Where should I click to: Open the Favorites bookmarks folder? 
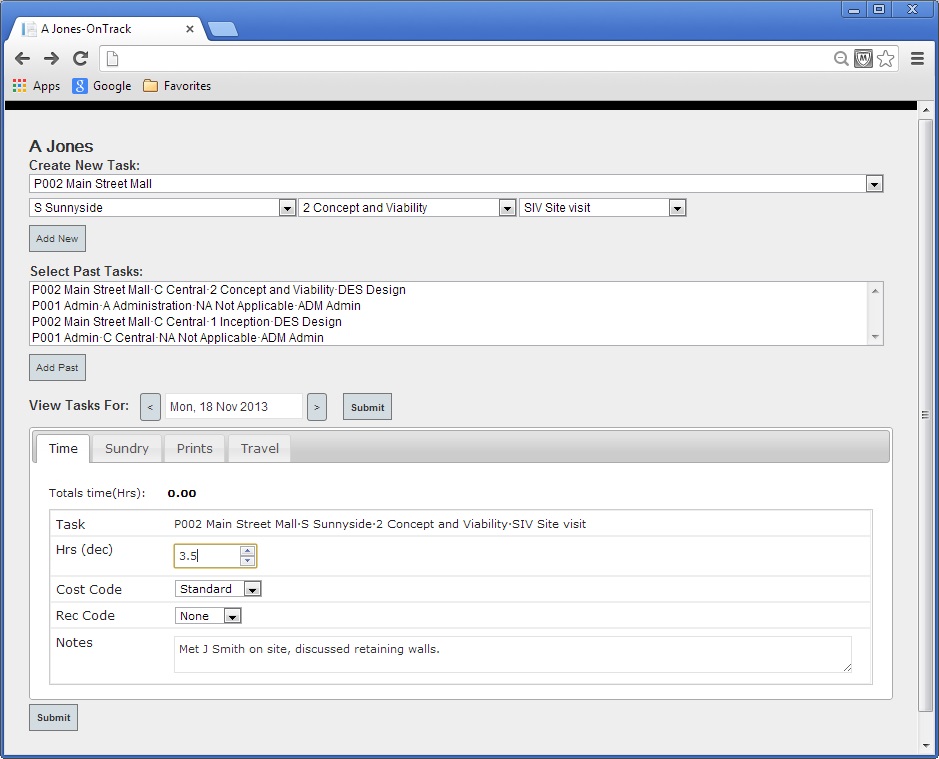pyautogui.click(x=177, y=86)
